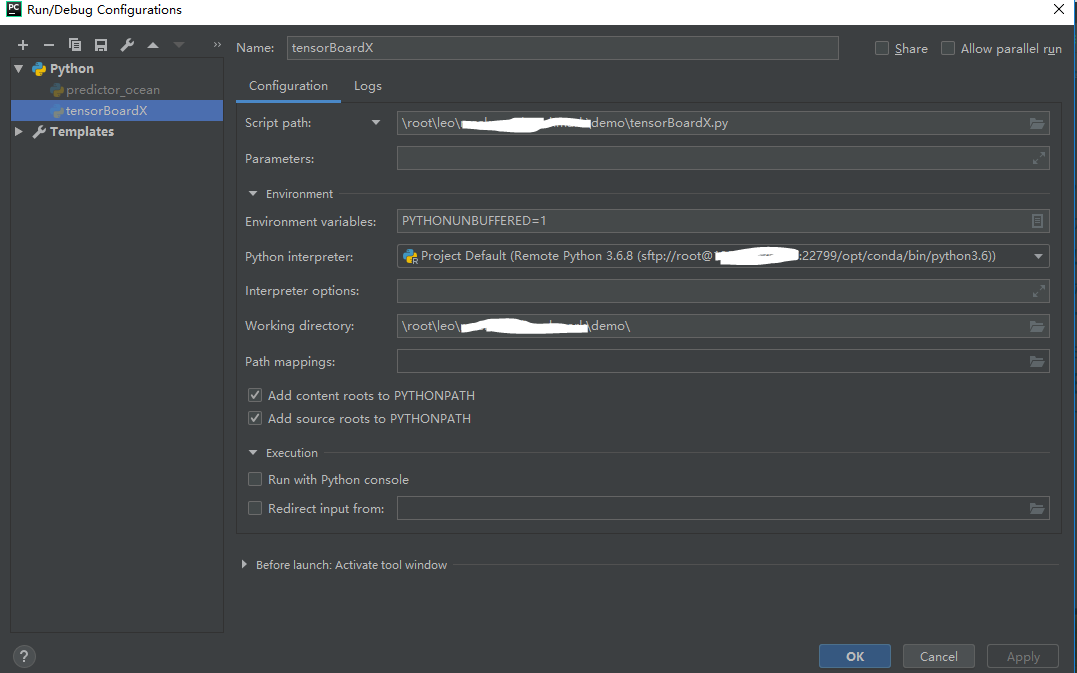Screen dimensions: 1077x673
Task: Collapse the Execution section
Action: pos(253,453)
